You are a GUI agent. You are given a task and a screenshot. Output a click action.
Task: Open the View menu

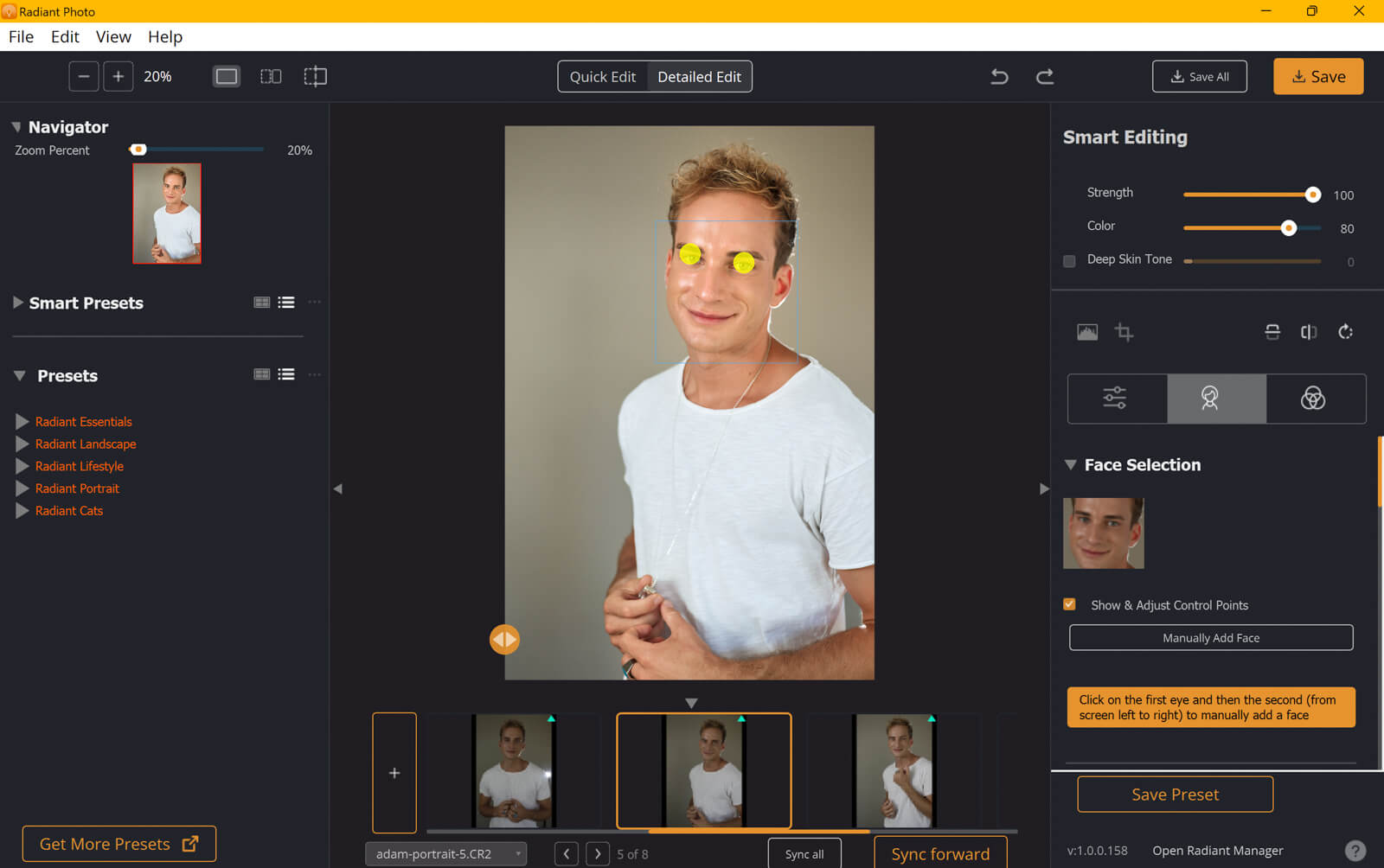tap(113, 36)
